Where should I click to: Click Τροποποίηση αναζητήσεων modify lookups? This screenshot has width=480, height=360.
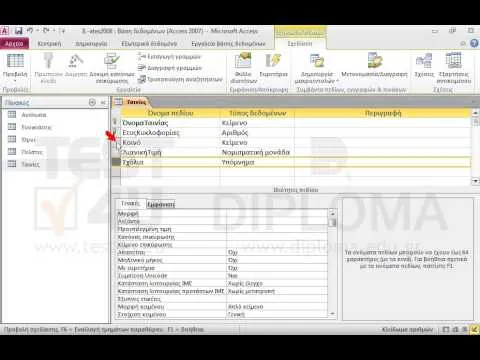180,79
